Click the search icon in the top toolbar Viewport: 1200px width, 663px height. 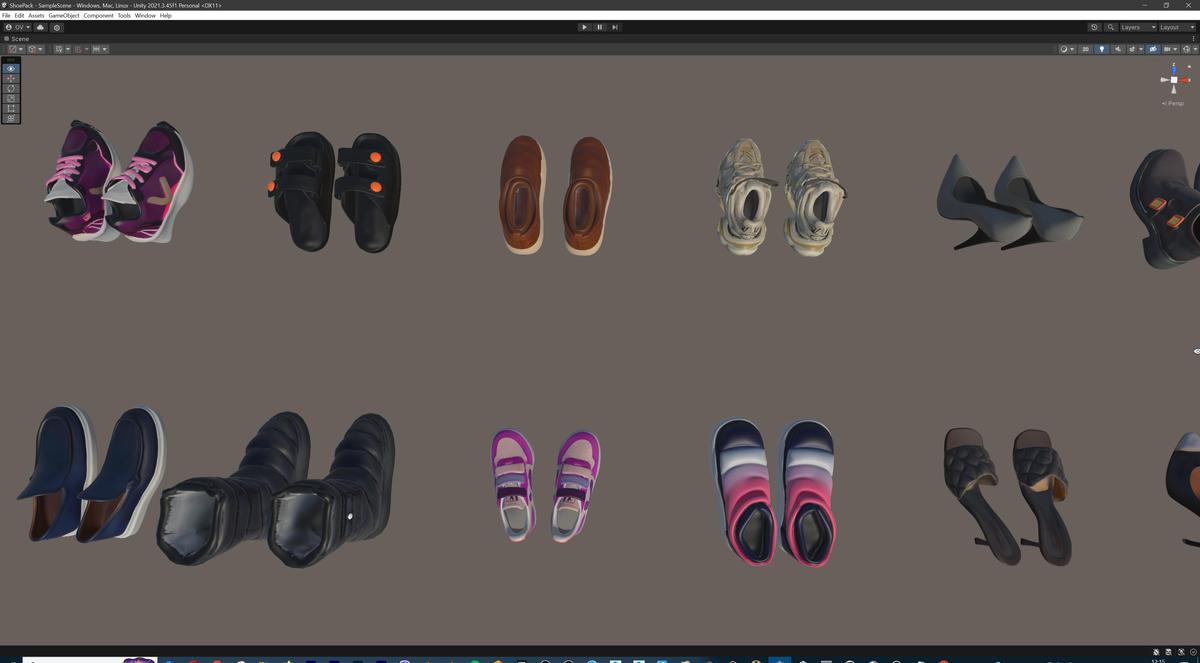pos(1110,27)
